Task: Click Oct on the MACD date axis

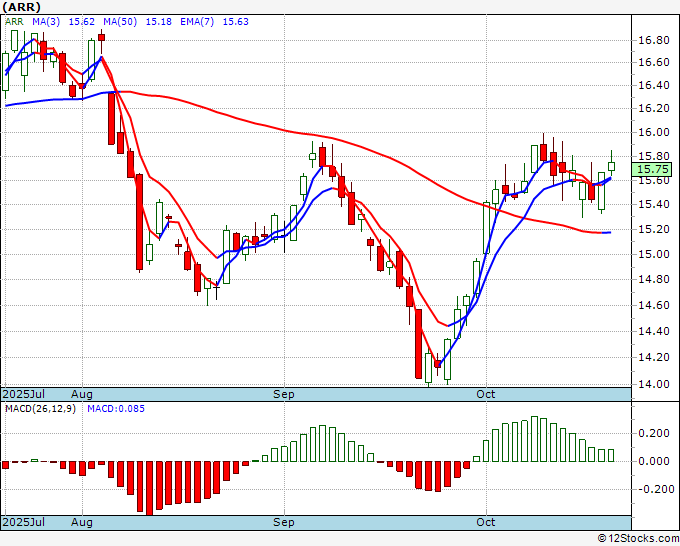Action: [485, 522]
